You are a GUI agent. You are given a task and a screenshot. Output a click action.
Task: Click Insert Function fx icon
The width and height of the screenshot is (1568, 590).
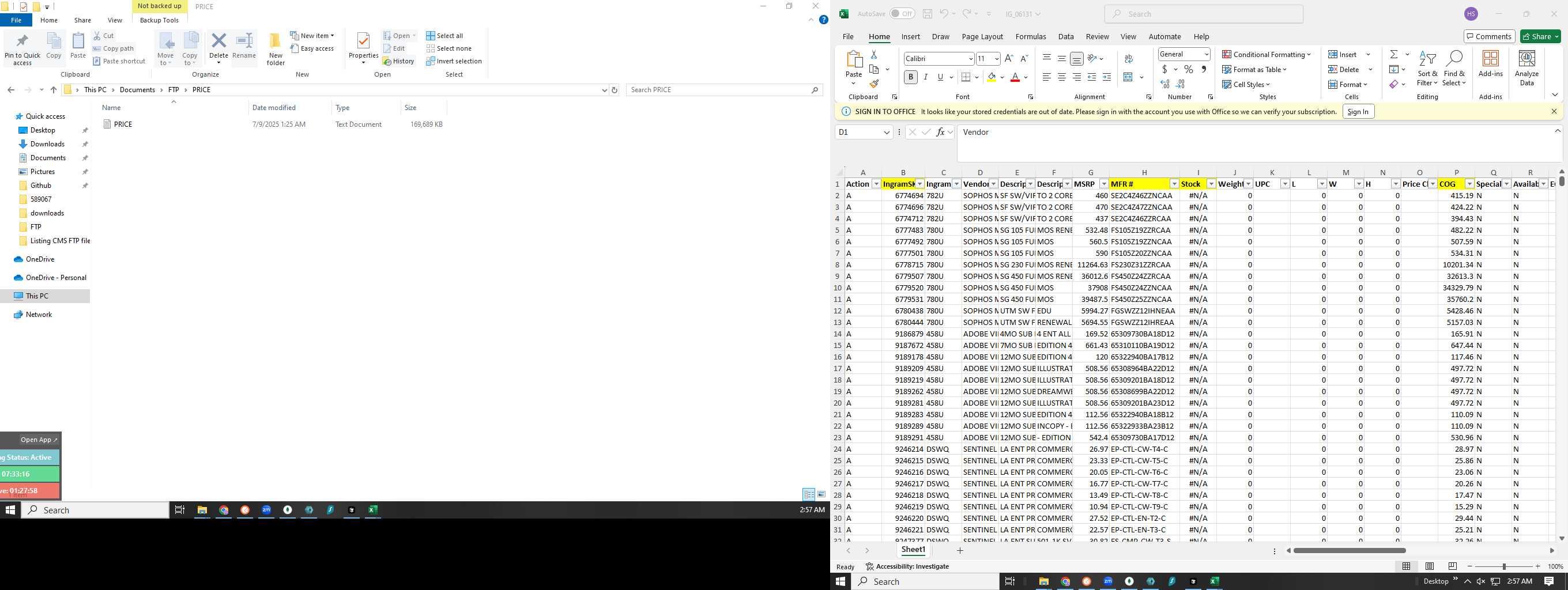pyautogui.click(x=940, y=132)
